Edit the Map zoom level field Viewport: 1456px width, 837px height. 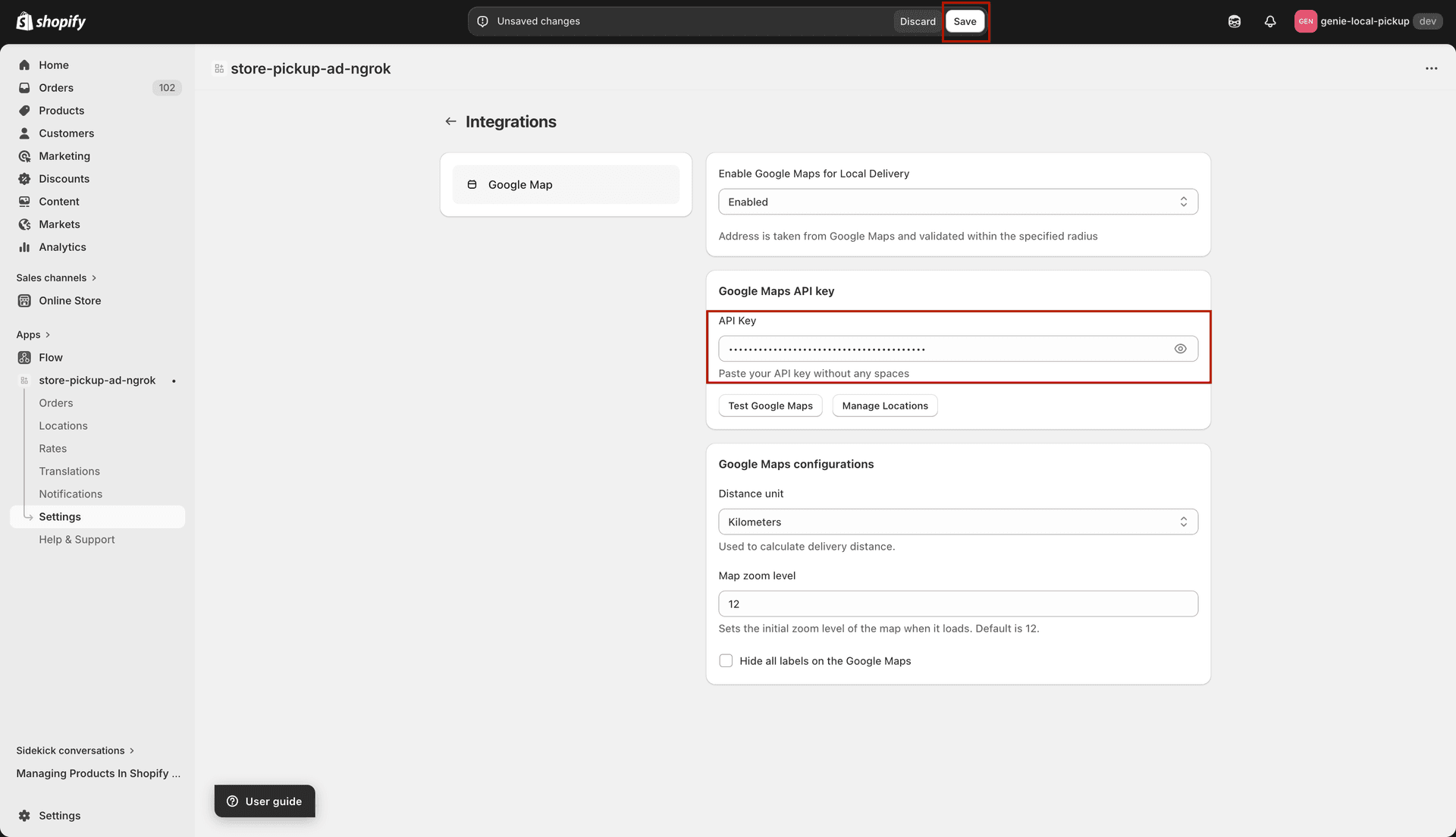[x=958, y=603]
